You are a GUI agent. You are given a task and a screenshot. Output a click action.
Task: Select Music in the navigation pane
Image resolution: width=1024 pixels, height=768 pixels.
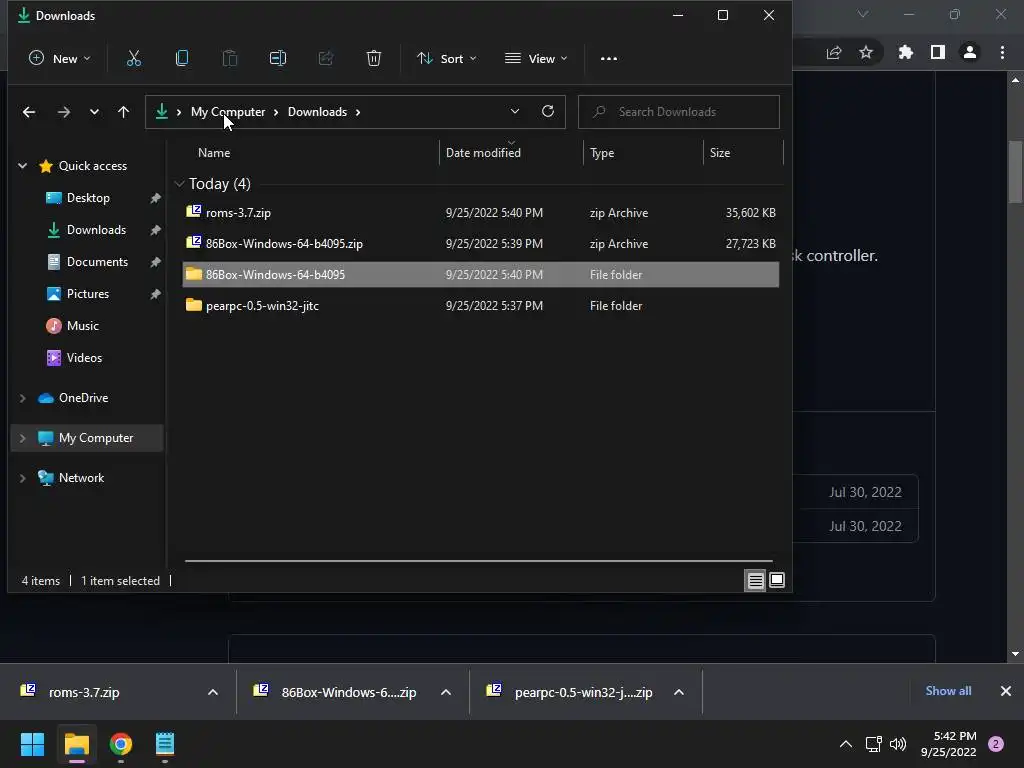(83, 326)
